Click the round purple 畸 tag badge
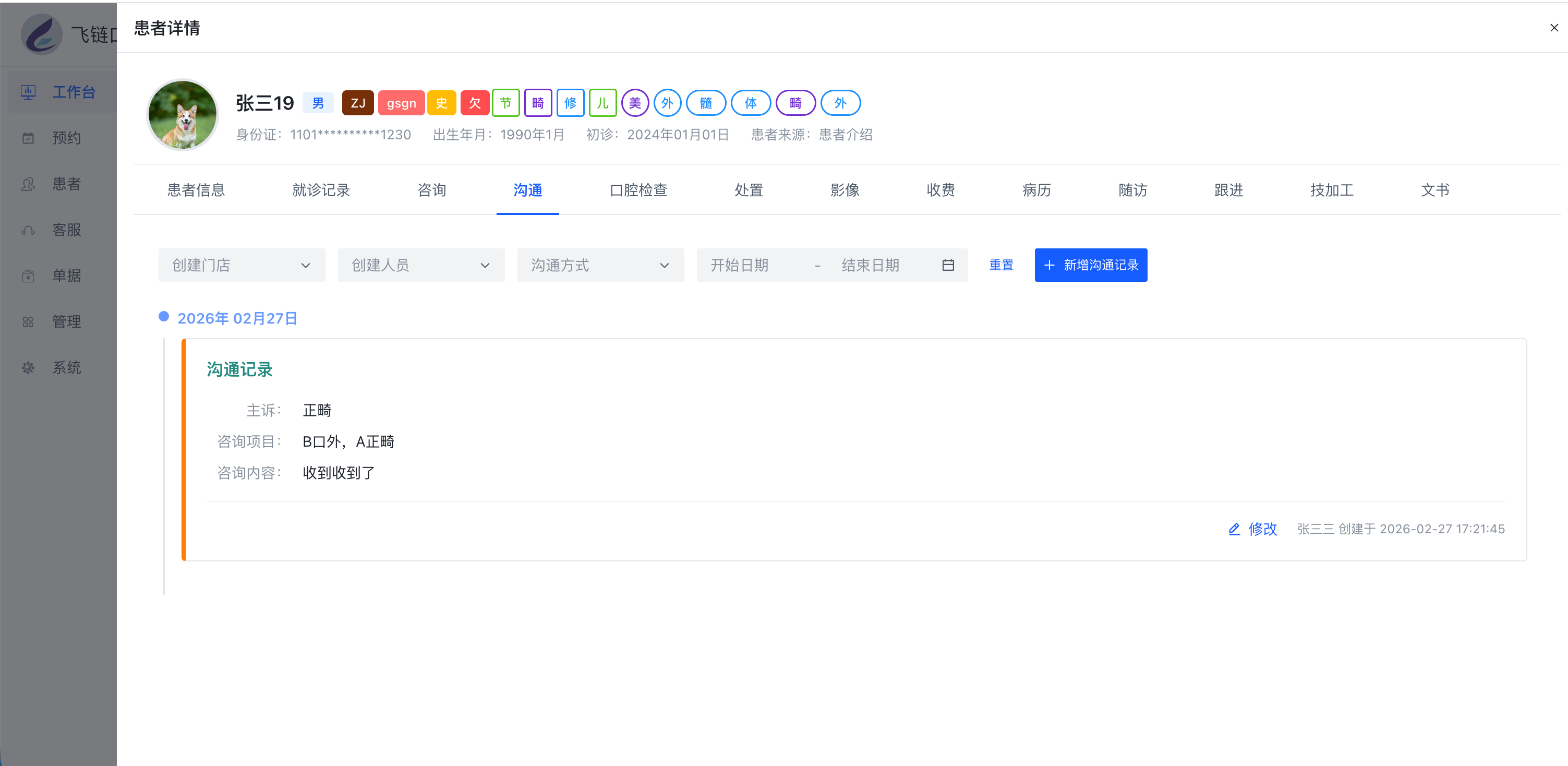This screenshot has width=1568, height=766. coord(795,103)
